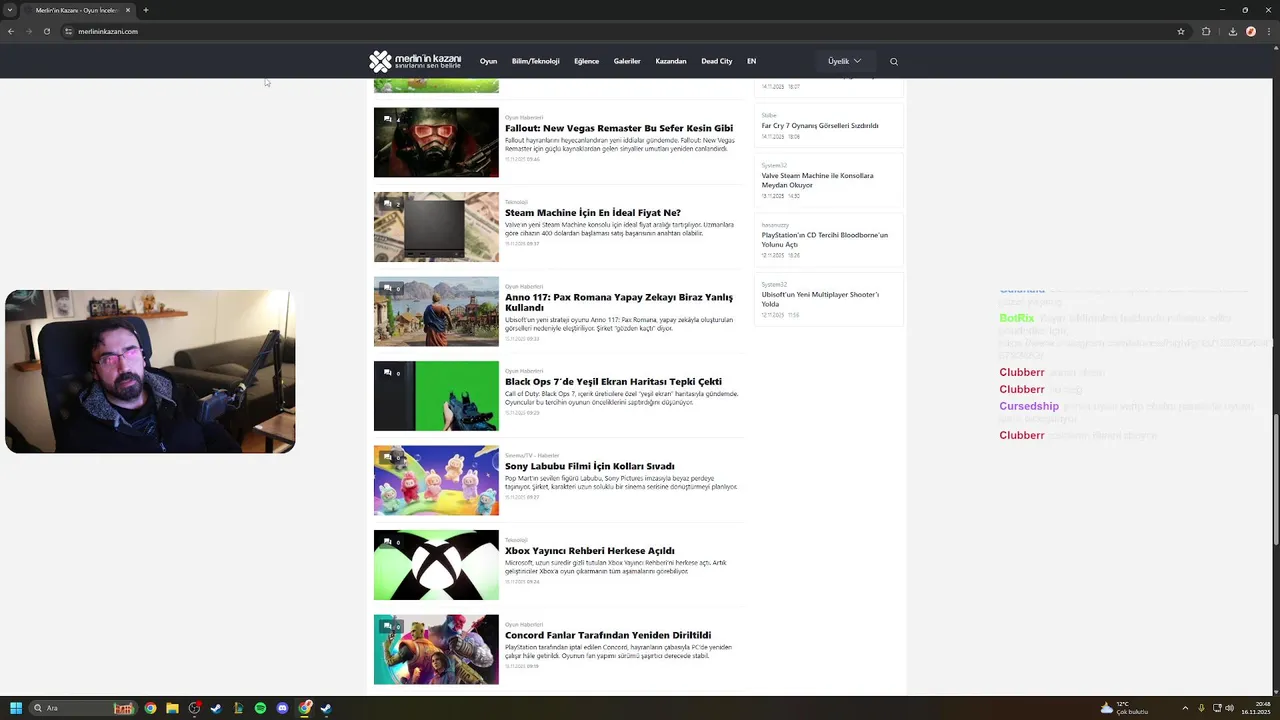The image size is (1280, 720).
Task: Click the site info icon in address bar
Action: pos(68,31)
